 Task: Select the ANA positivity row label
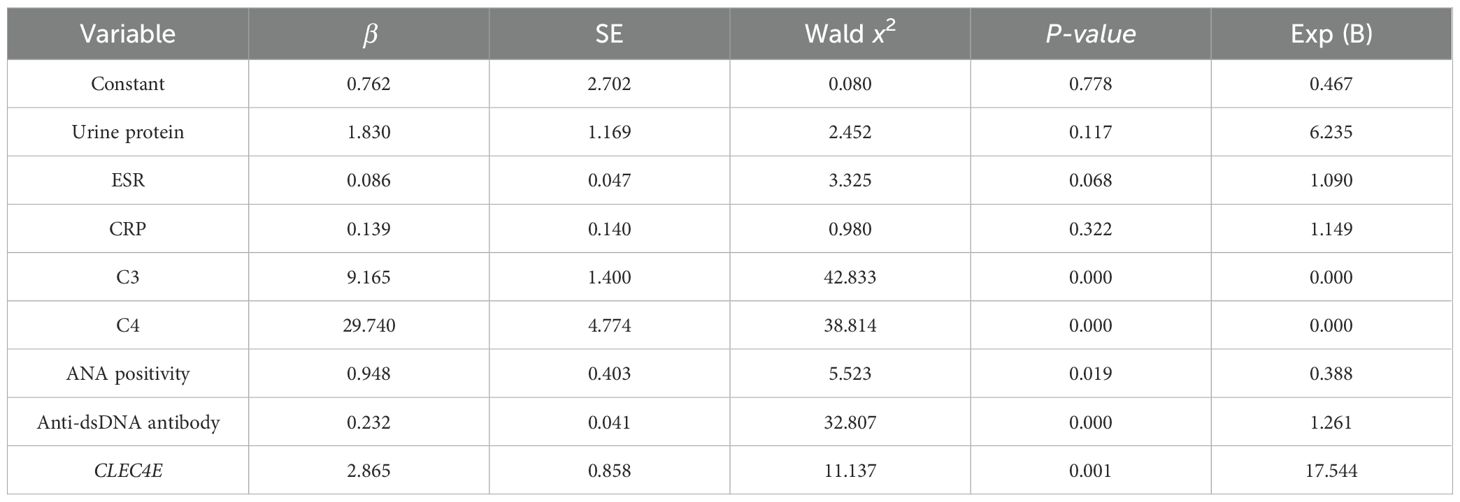point(129,374)
